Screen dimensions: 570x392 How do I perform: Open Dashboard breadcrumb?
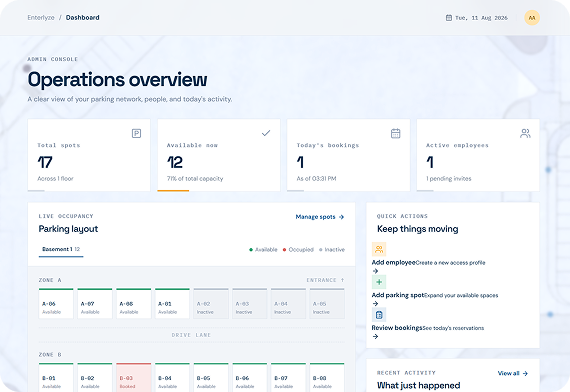tap(83, 17)
